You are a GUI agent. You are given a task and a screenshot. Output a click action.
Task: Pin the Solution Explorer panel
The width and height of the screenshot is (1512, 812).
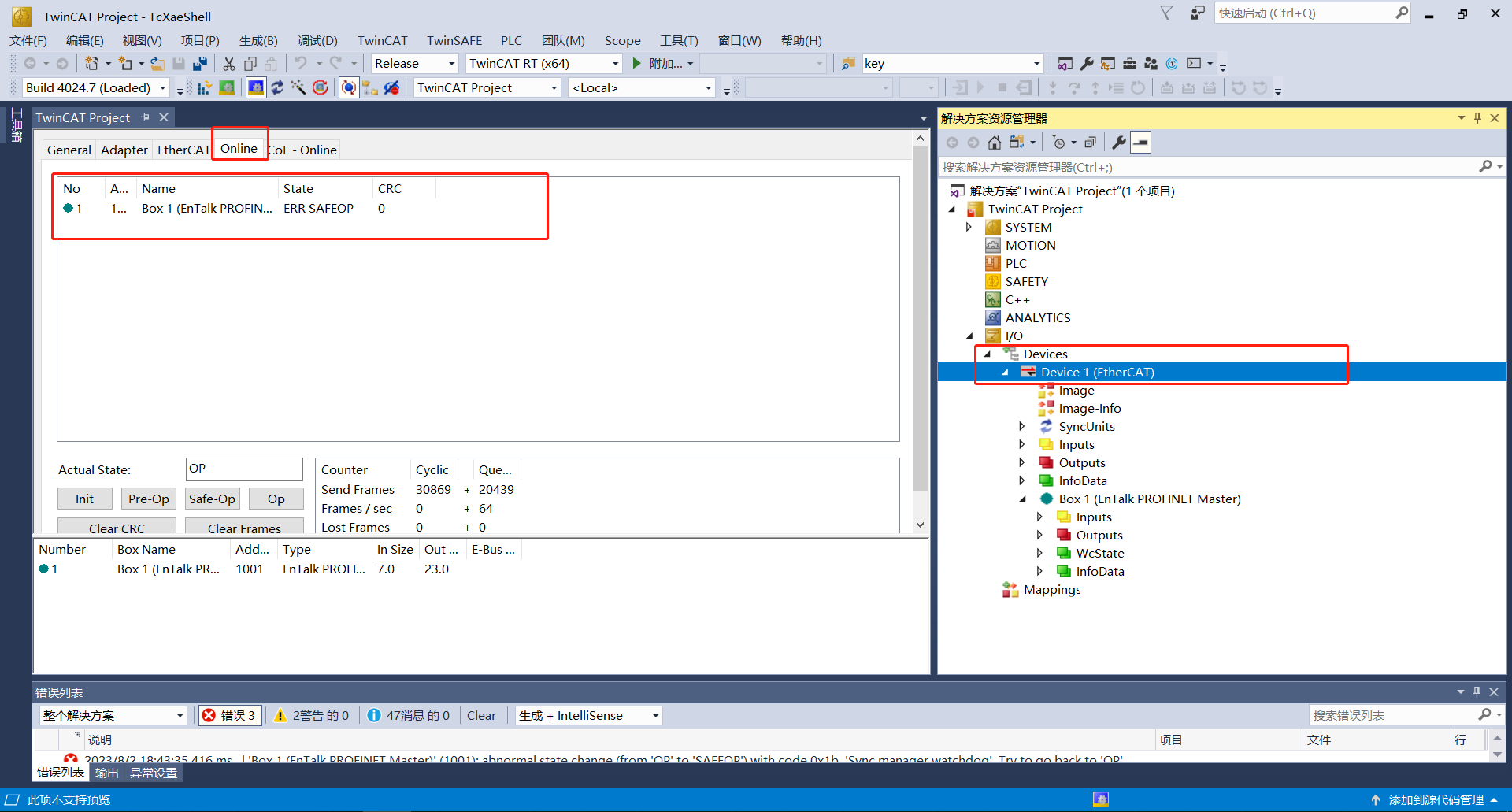click(1477, 118)
